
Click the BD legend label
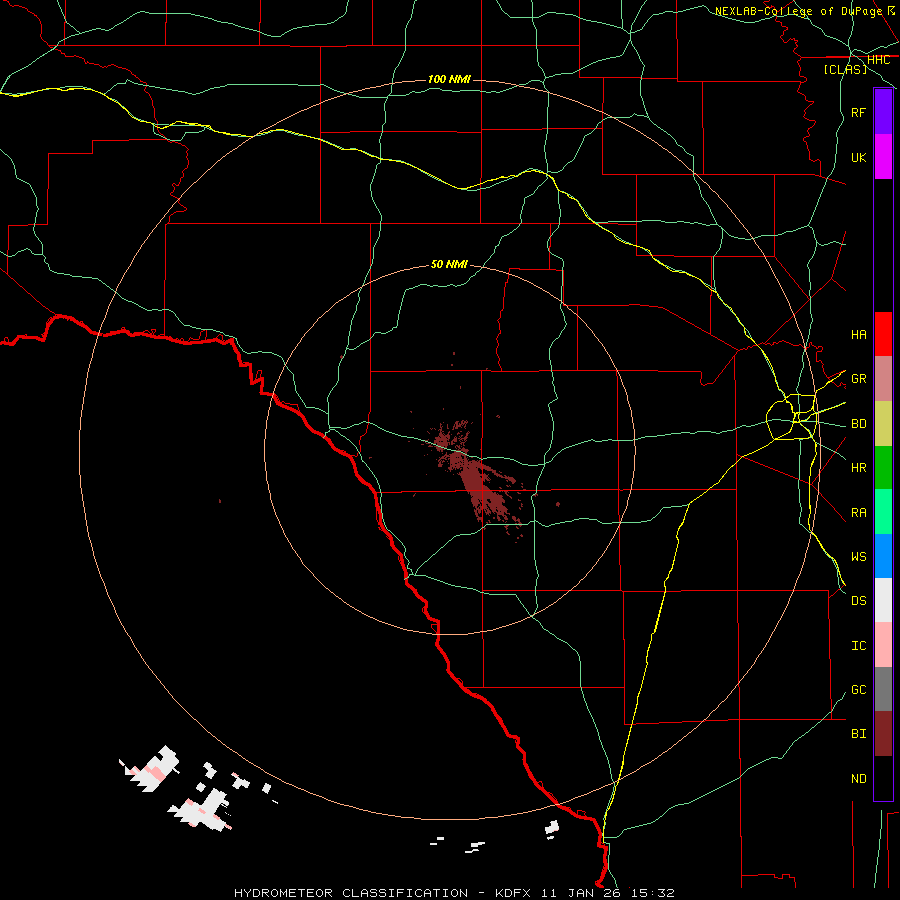pyautogui.click(x=859, y=424)
